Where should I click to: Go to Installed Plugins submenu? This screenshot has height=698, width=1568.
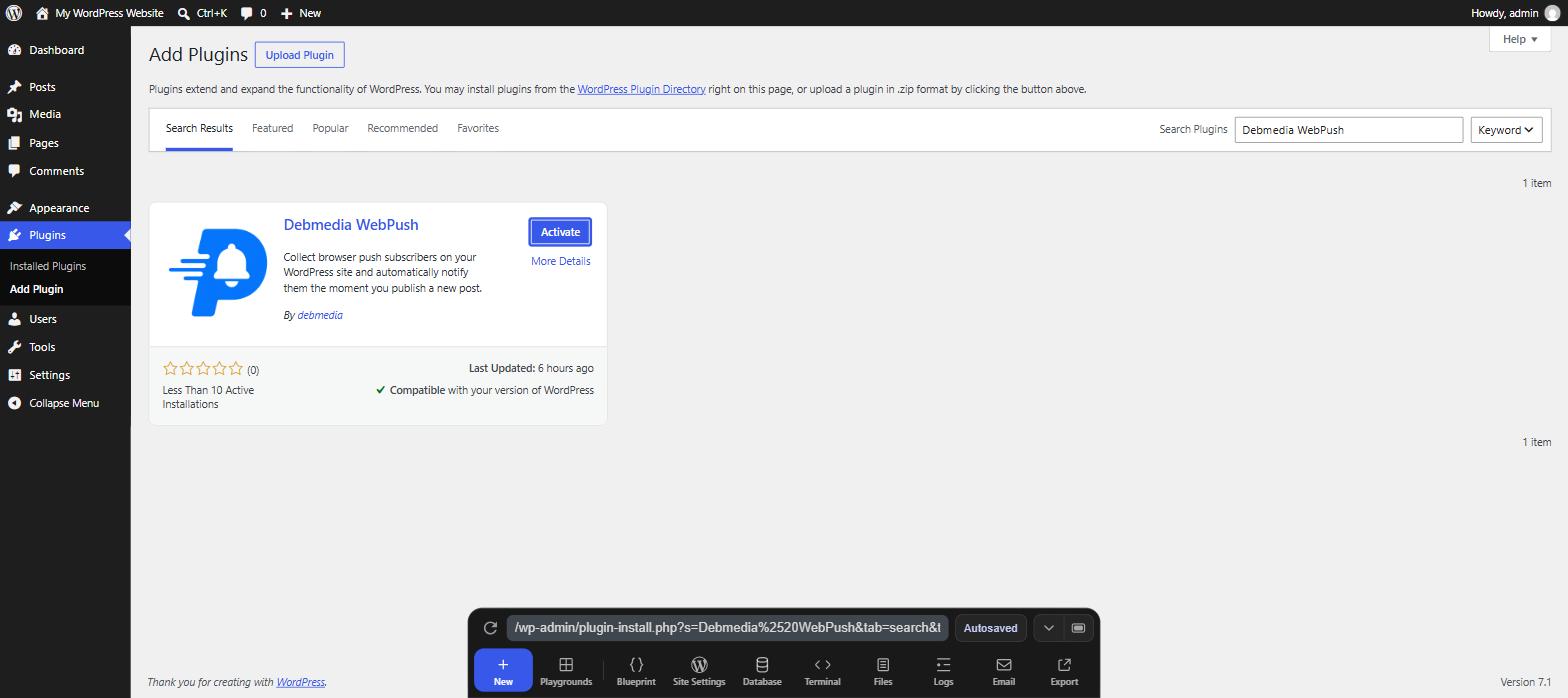[x=48, y=266]
